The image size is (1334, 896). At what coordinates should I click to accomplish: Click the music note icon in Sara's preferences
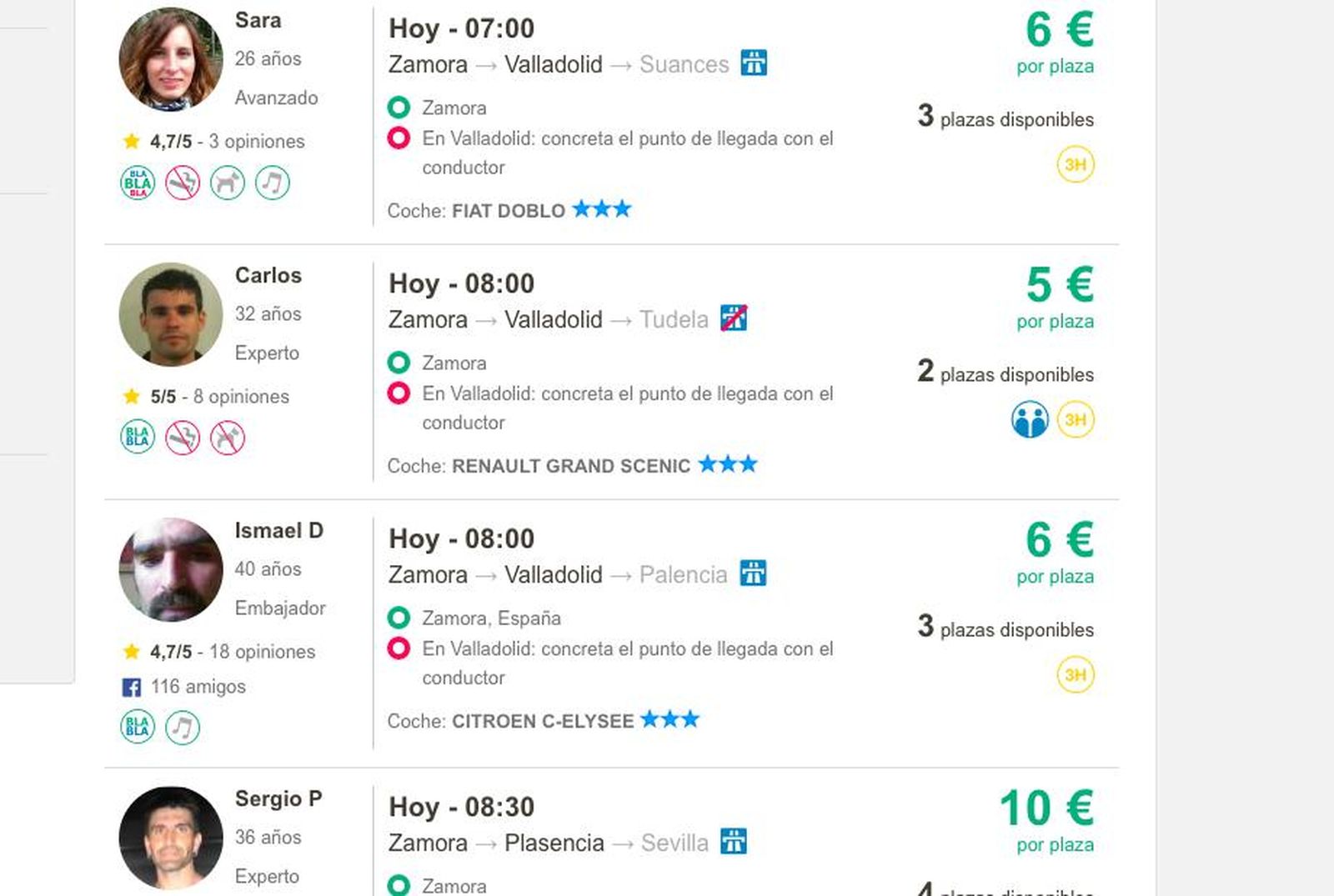(273, 183)
